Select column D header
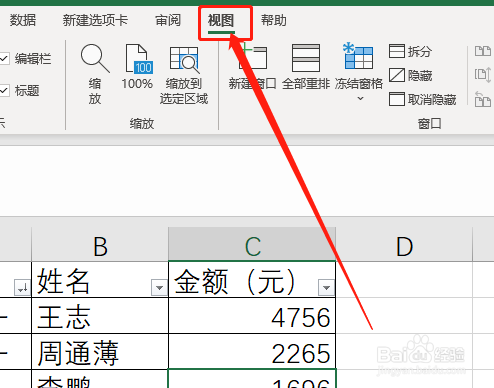This screenshot has width=494, height=388. tap(404, 245)
